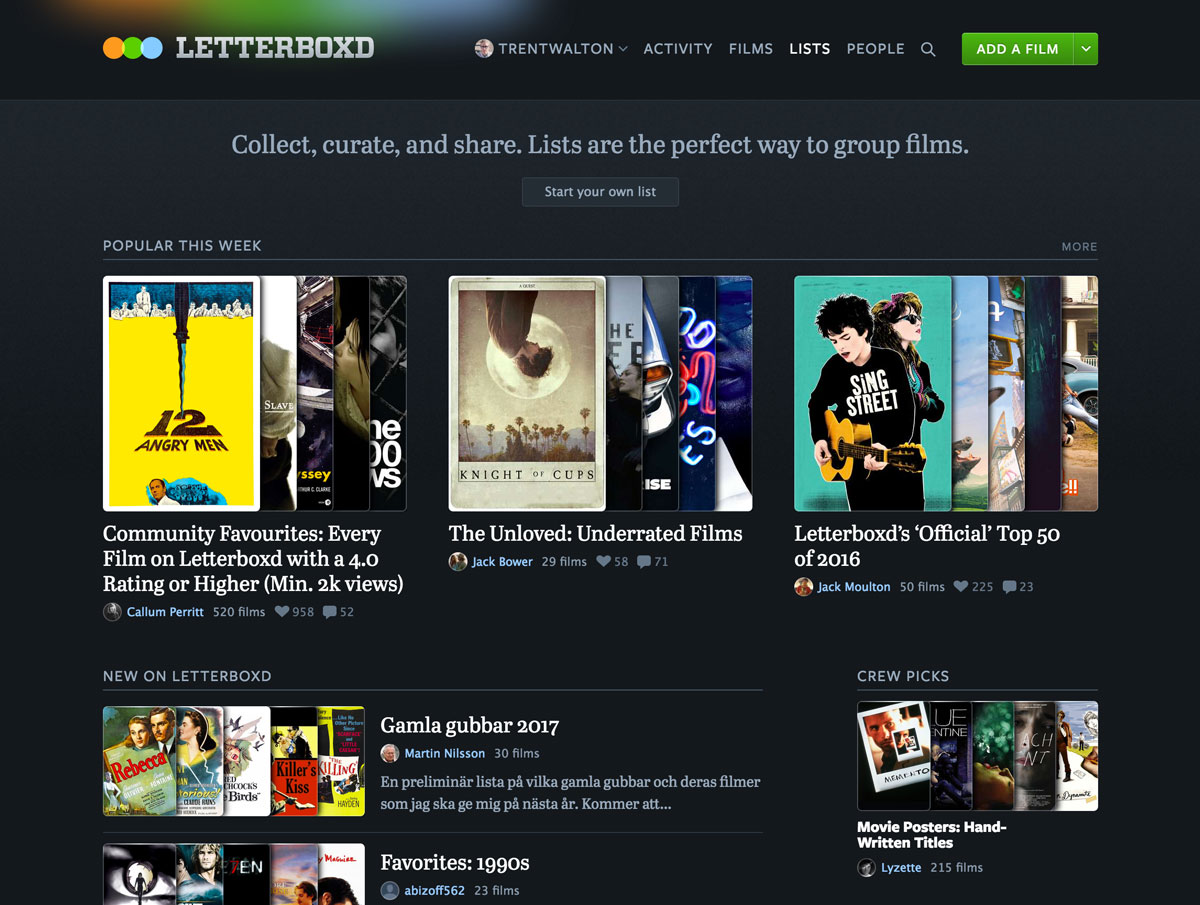Open the Activity nav item
This screenshot has height=905, width=1200.
pos(678,49)
